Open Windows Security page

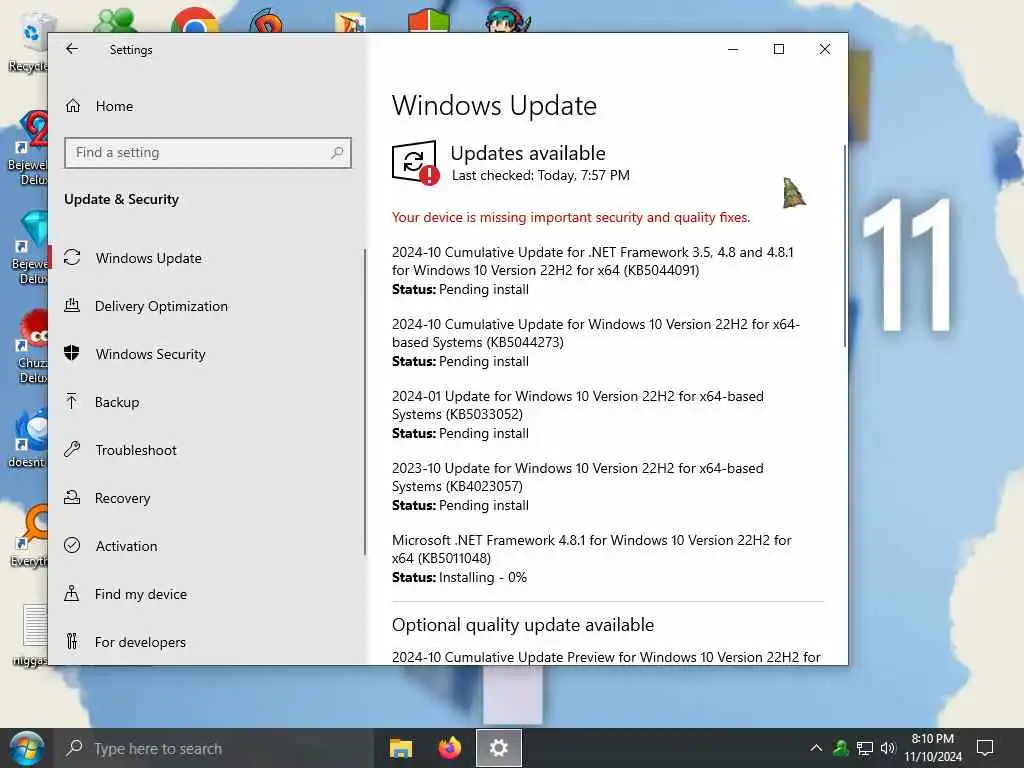click(150, 354)
